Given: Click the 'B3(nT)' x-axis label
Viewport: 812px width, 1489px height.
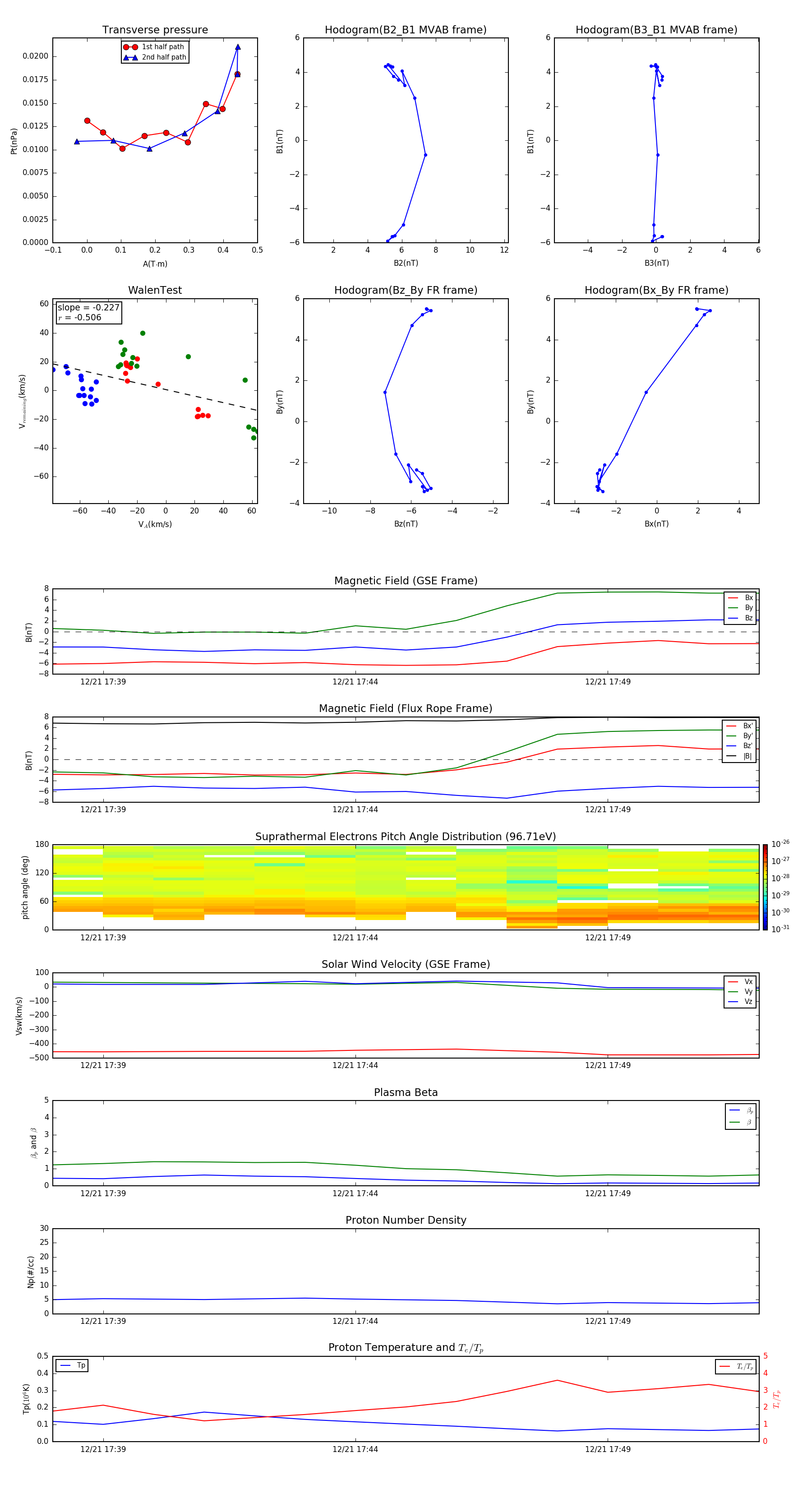Looking at the screenshot, I should point(656,263).
